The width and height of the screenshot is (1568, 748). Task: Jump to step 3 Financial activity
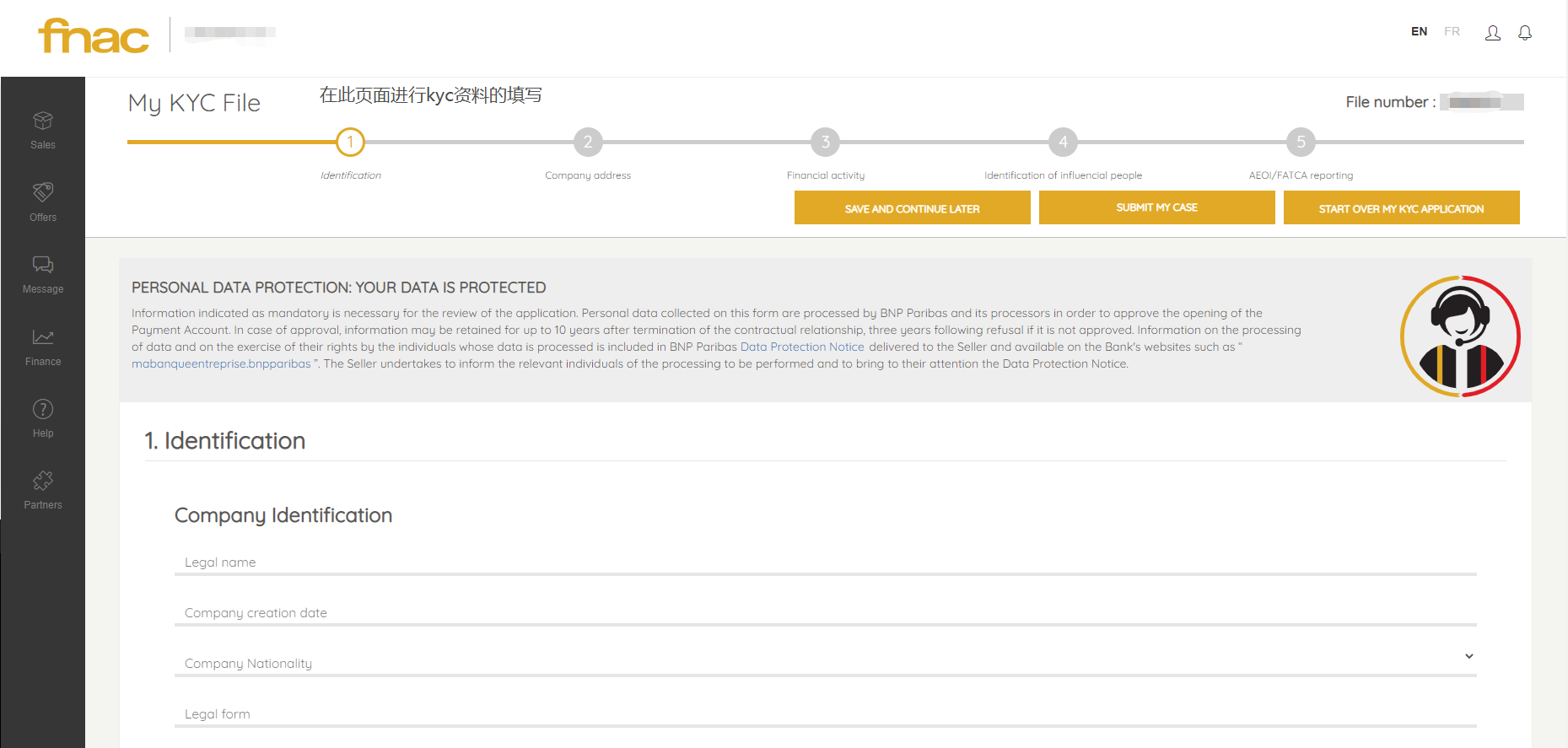pos(825,143)
